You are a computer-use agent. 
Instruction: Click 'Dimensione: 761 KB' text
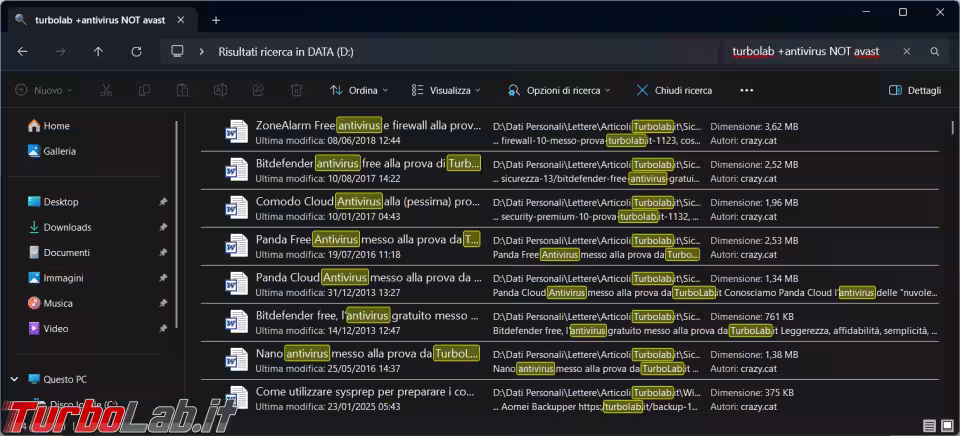click(752, 317)
